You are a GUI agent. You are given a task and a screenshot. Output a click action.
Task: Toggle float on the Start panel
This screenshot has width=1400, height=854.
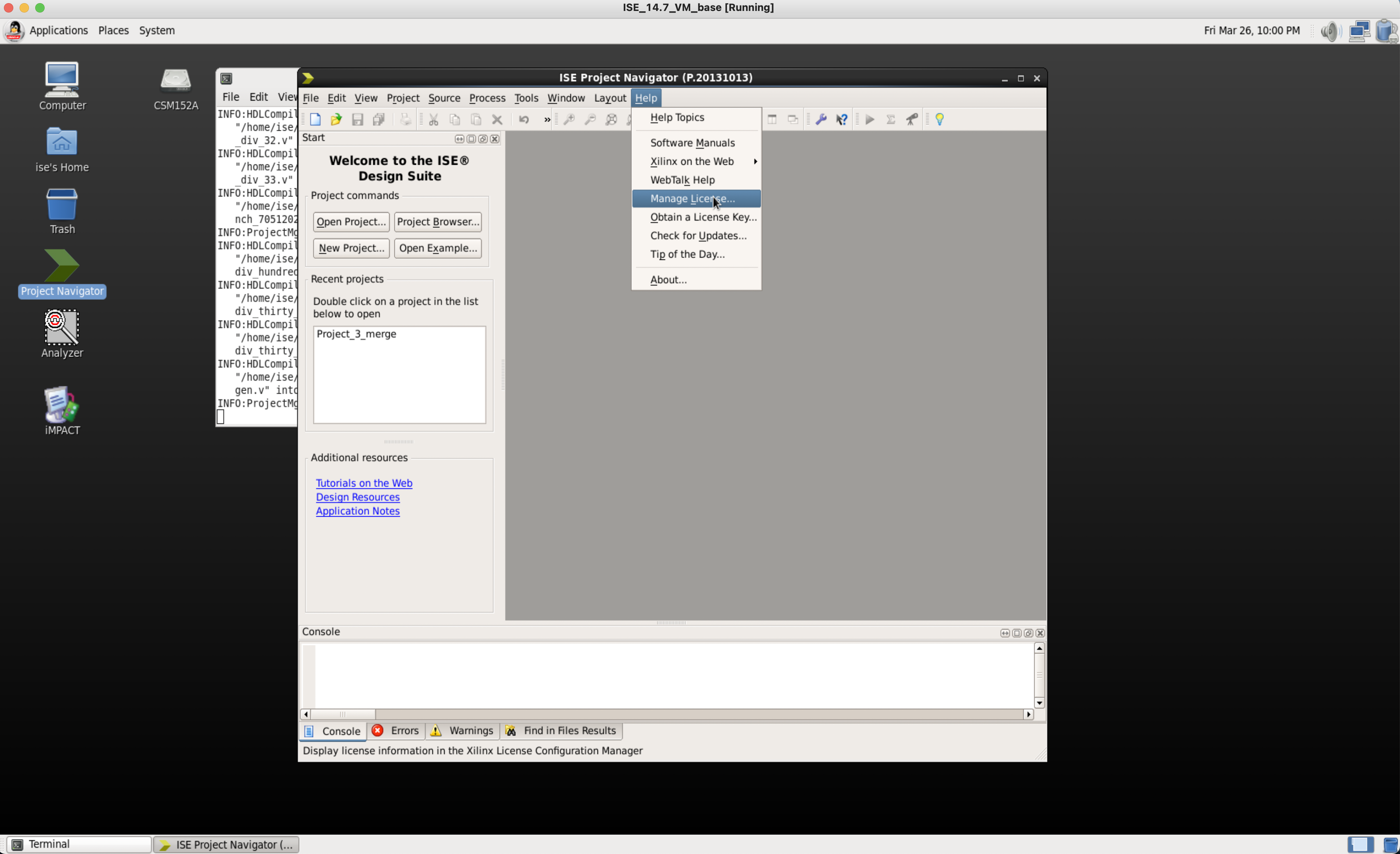pyautogui.click(x=483, y=139)
